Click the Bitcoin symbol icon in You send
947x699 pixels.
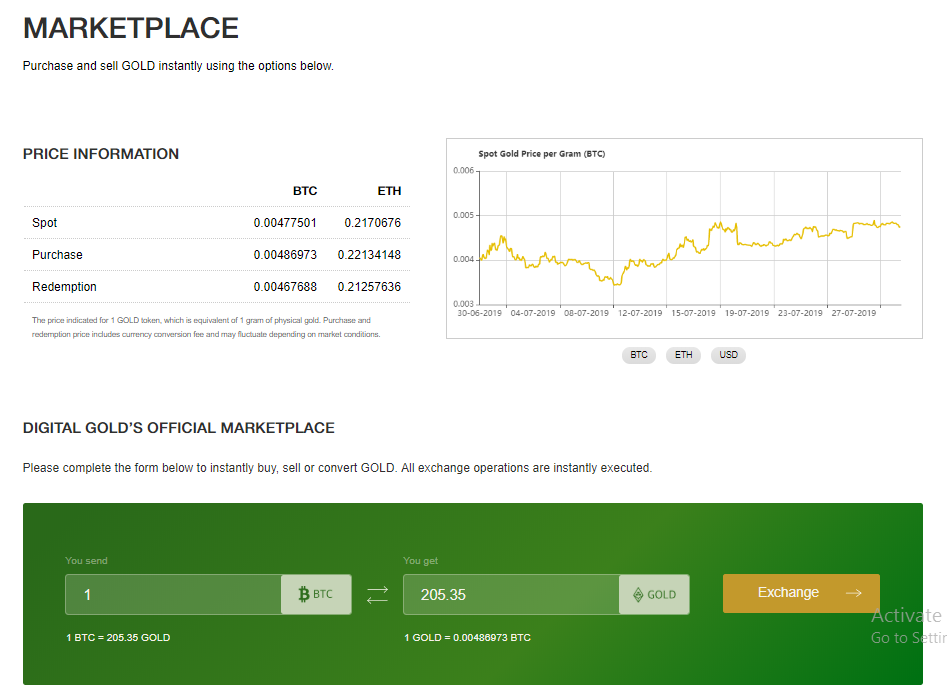tap(304, 594)
